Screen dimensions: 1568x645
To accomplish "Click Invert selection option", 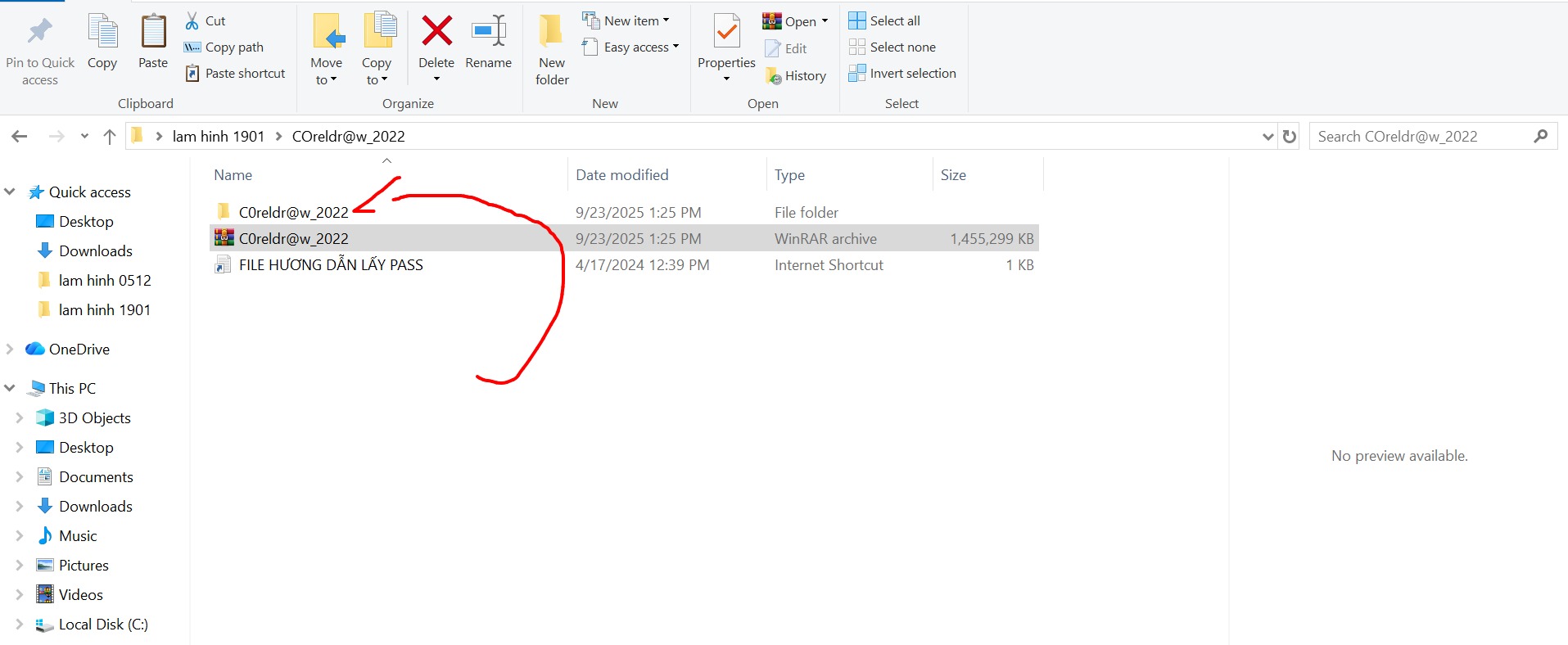I will coord(902,73).
